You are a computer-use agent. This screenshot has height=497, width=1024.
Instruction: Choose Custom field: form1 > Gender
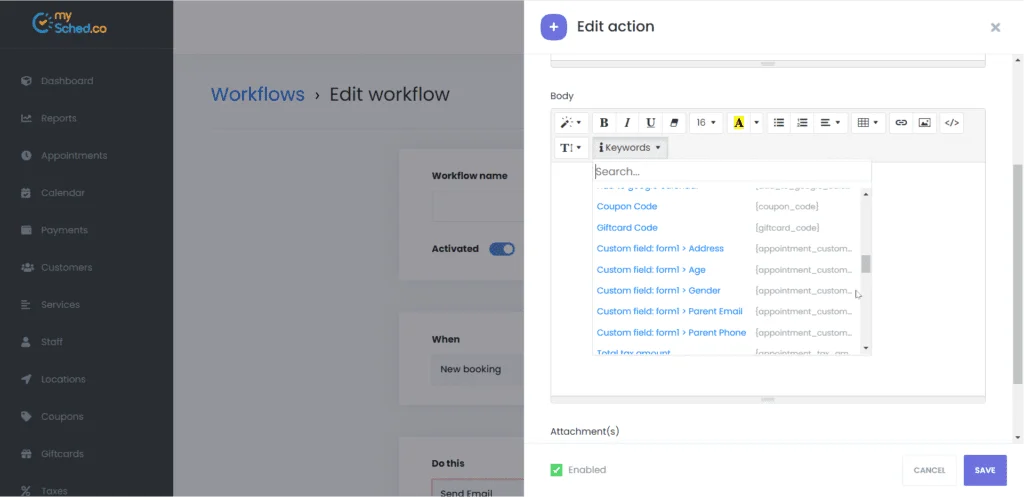[x=658, y=291]
